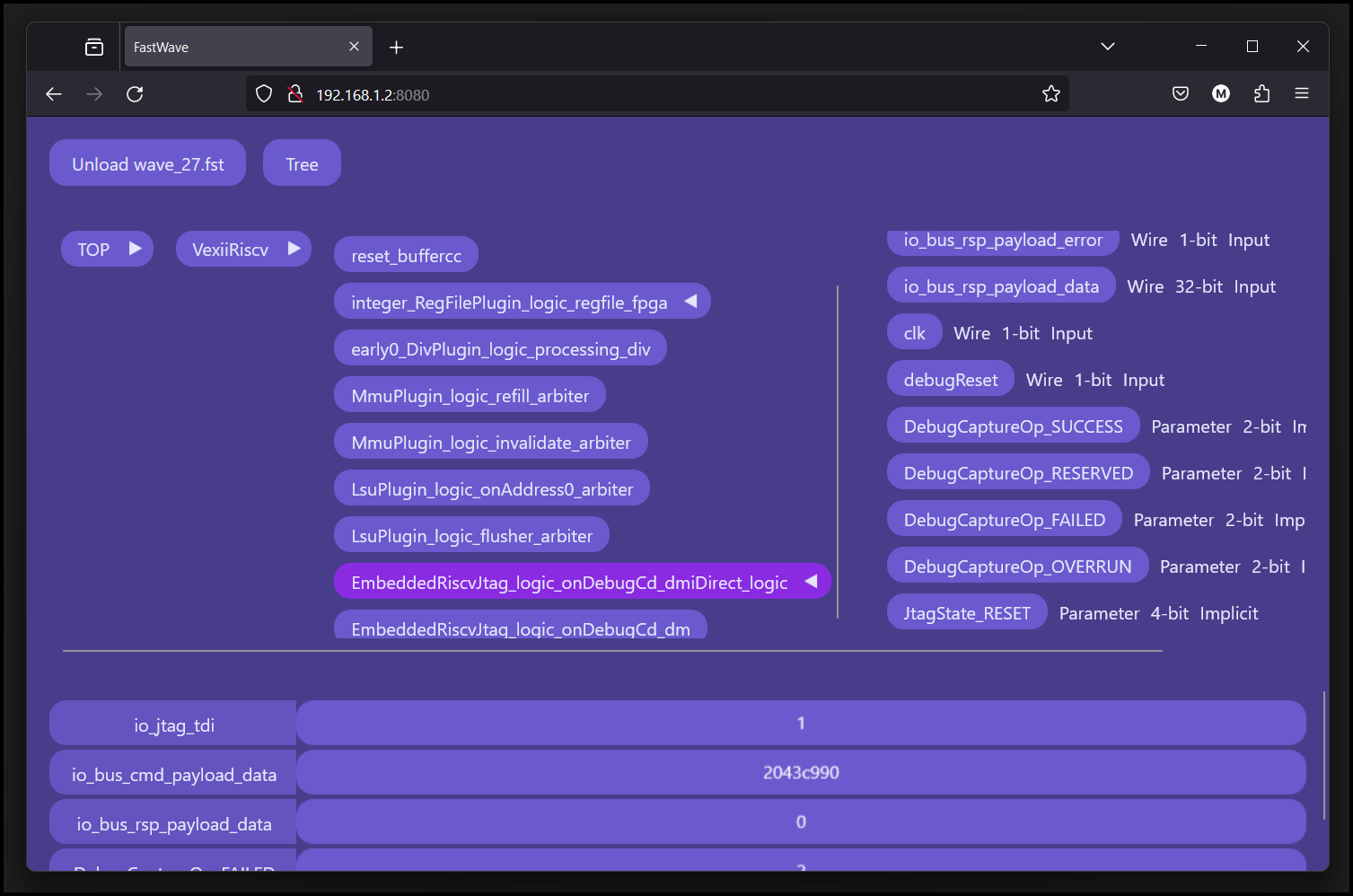Close the FastWave tab
The image size is (1353, 896).
pyautogui.click(x=354, y=47)
